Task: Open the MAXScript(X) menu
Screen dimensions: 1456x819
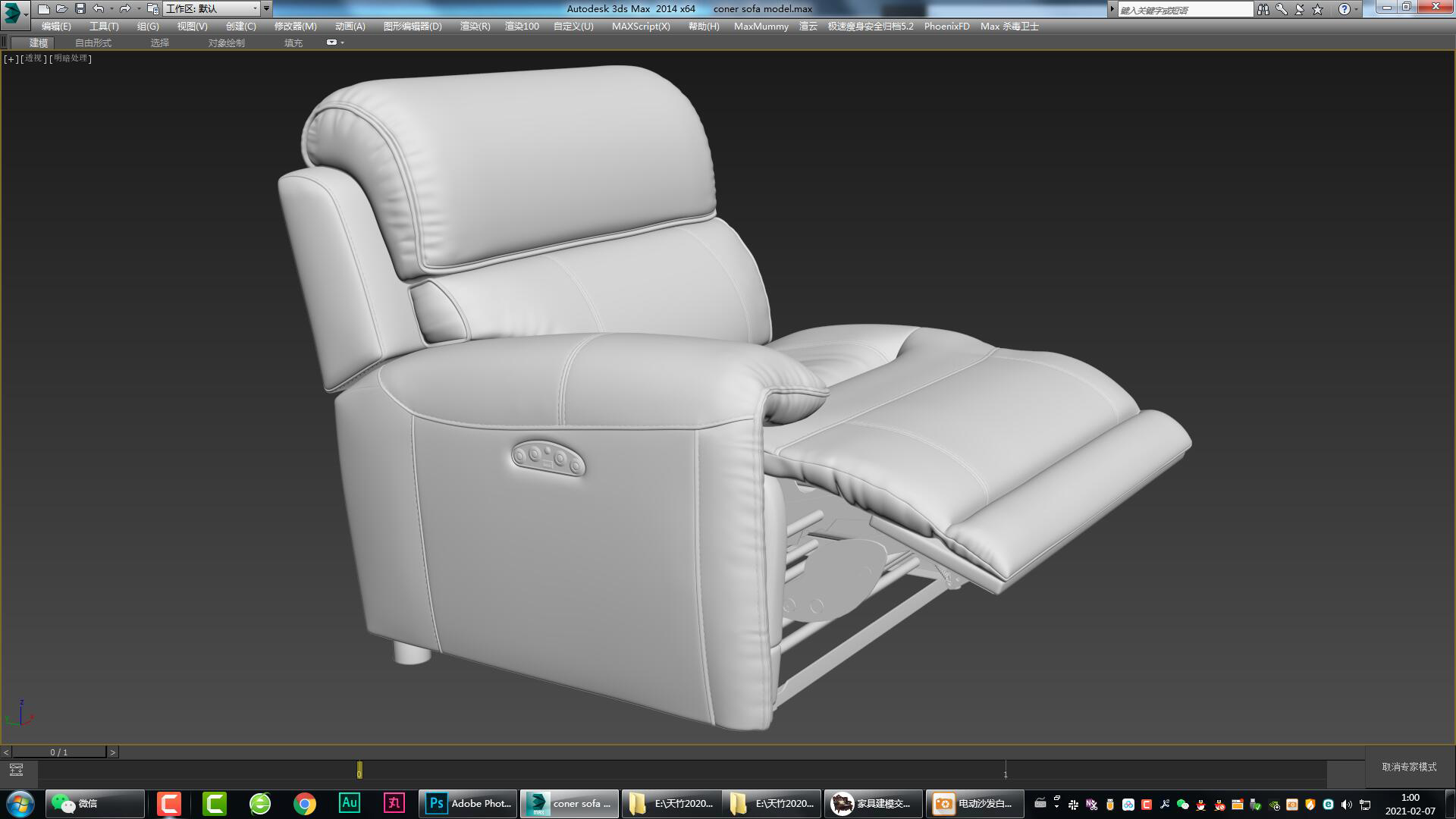Action: [x=642, y=26]
